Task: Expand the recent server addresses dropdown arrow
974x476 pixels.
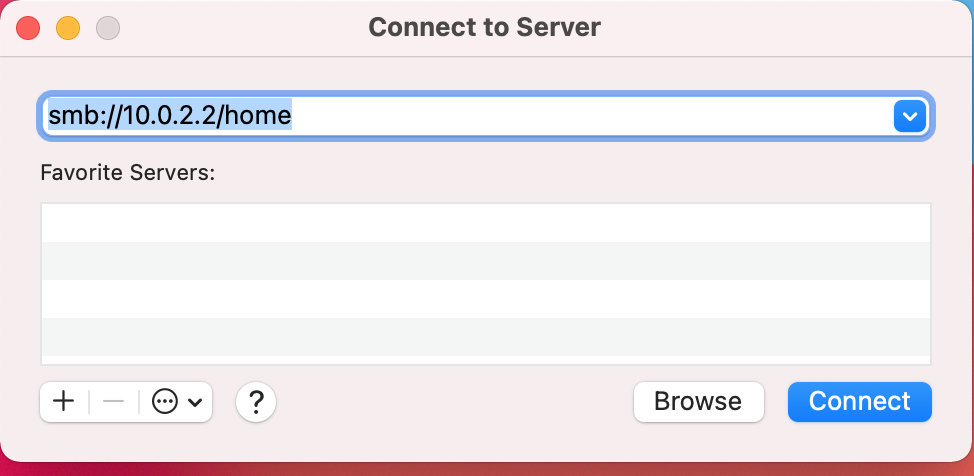Action: (909, 117)
